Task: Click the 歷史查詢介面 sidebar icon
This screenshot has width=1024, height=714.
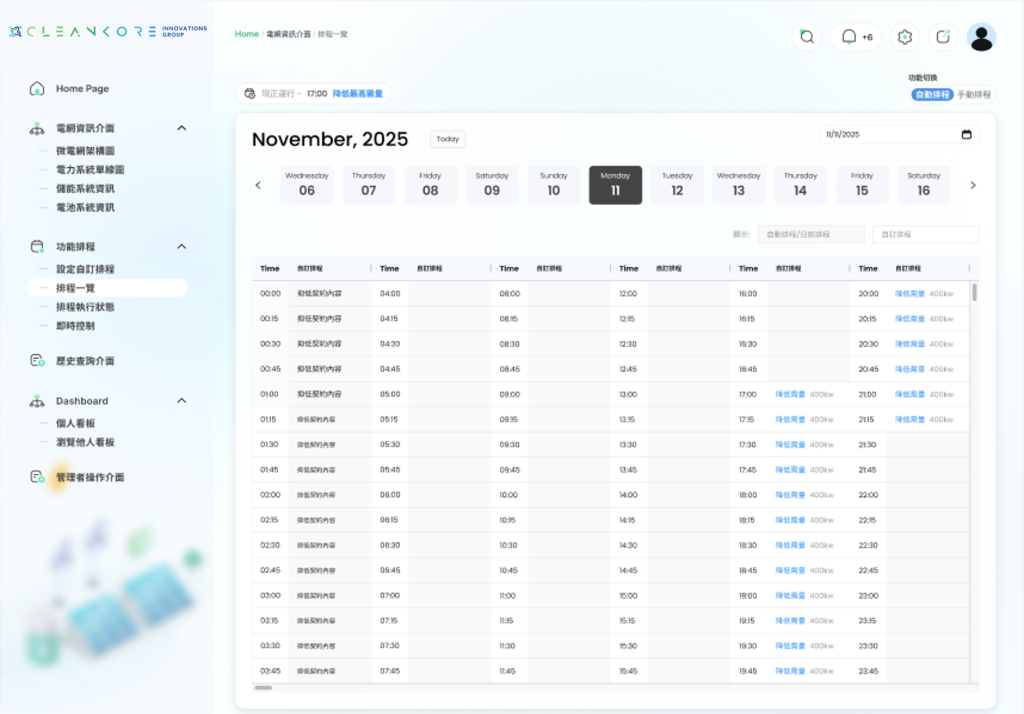Action: (x=37, y=360)
